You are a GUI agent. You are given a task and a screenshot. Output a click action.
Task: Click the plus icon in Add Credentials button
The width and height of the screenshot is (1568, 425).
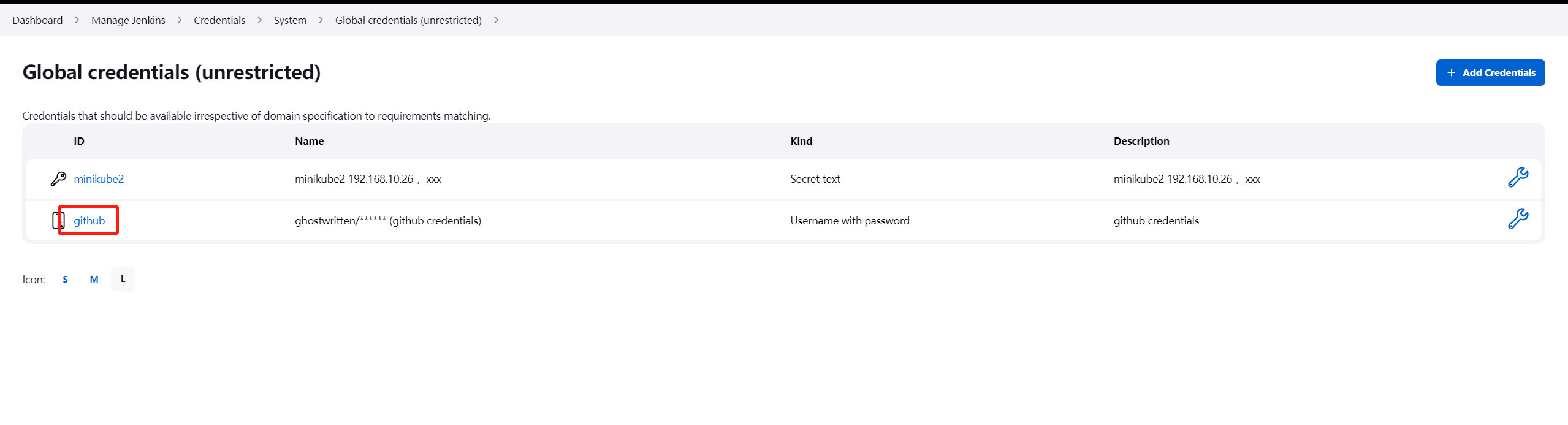coord(1452,72)
